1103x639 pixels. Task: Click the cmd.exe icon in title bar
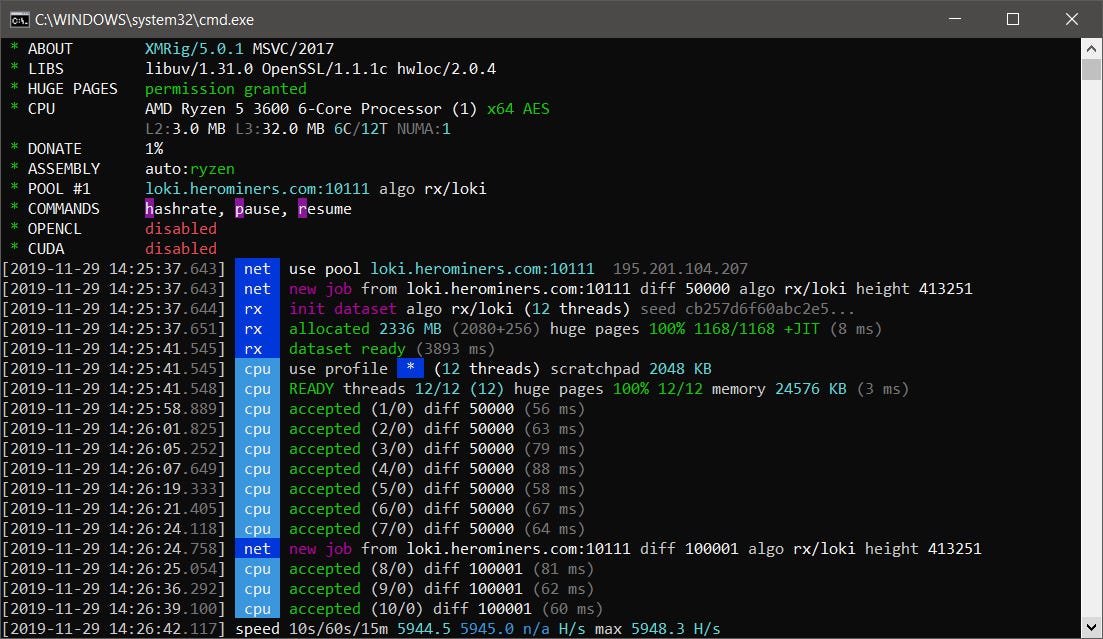click(x=19, y=19)
